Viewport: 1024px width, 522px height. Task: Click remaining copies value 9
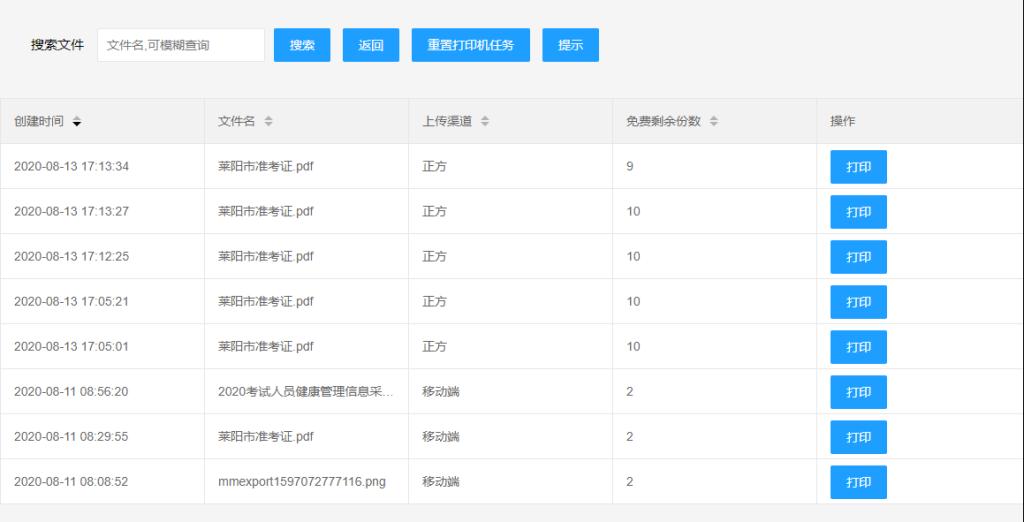[x=630, y=167]
